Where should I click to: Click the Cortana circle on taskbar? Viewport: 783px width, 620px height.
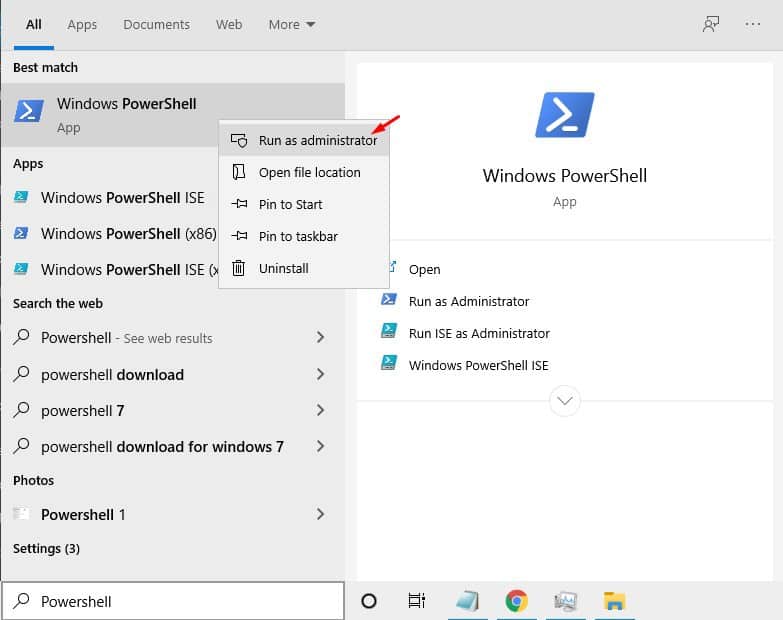(x=369, y=601)
